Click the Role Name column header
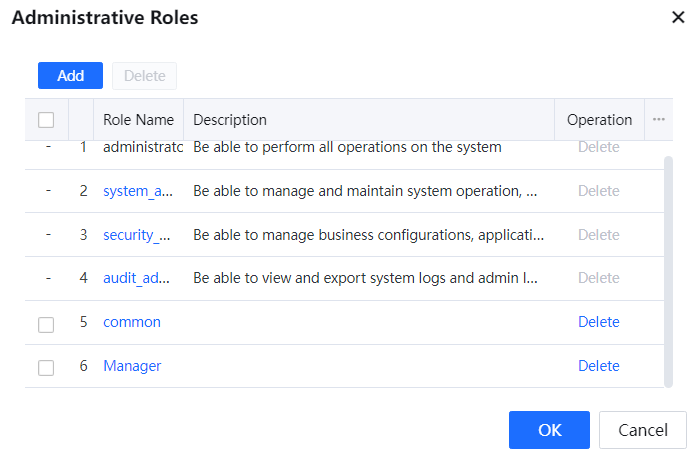The height and width of the screenshot is (455, 698). (x=138, y=120)
